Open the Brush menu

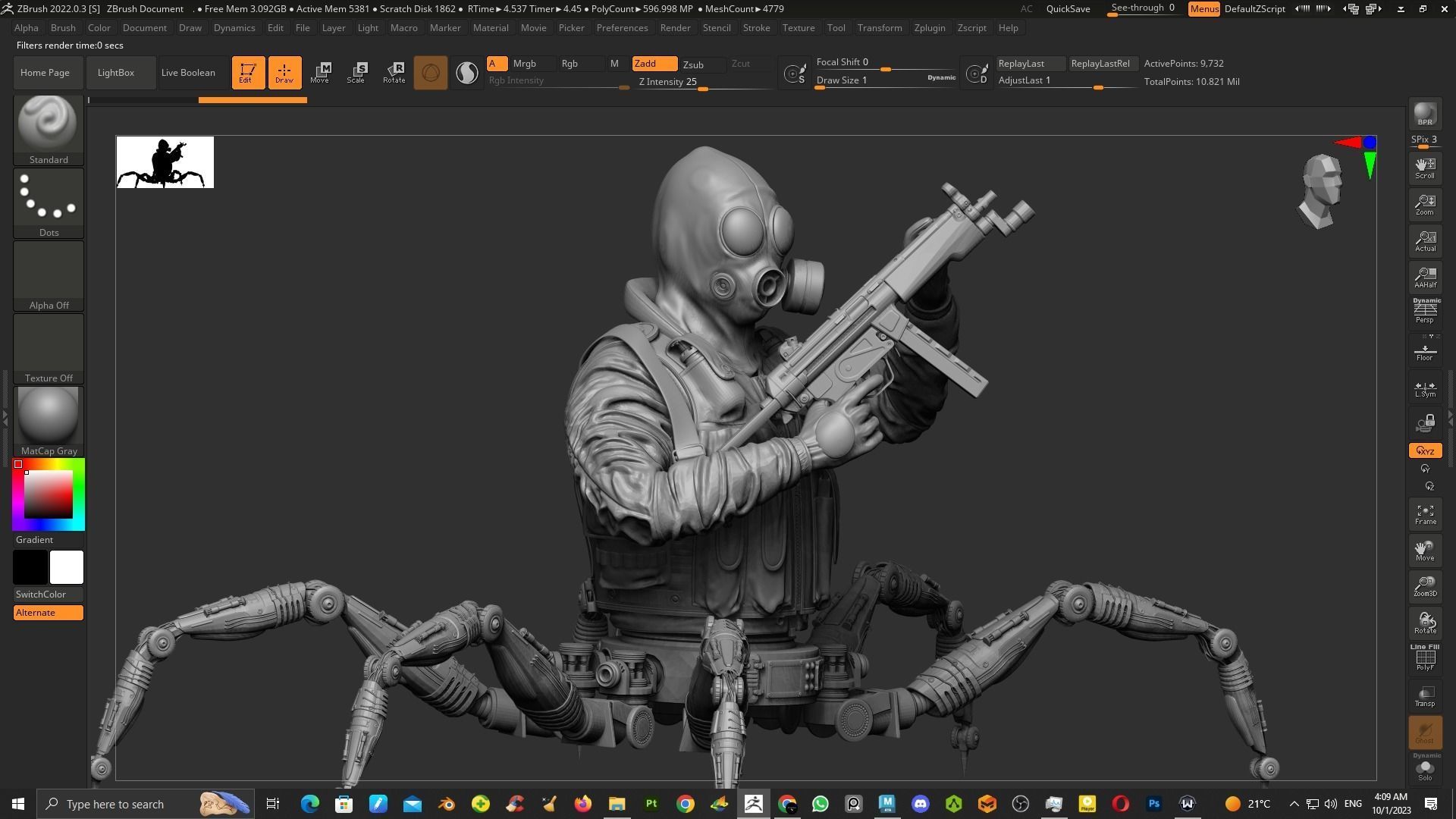tap(63, 27)
